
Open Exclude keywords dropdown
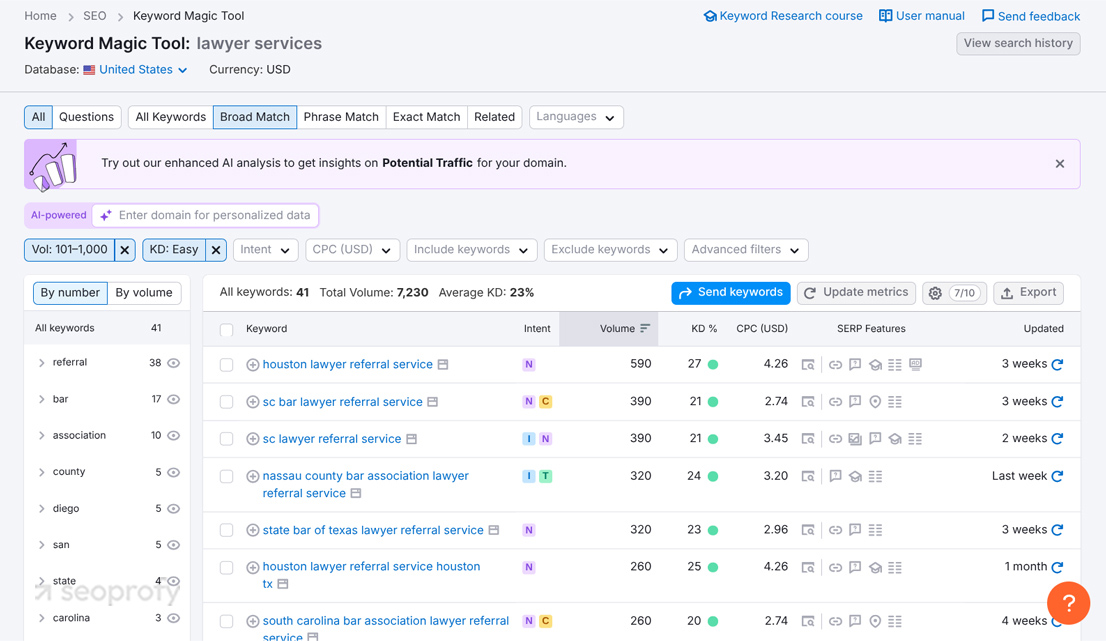pyautogui.click(x=610, y=250)
